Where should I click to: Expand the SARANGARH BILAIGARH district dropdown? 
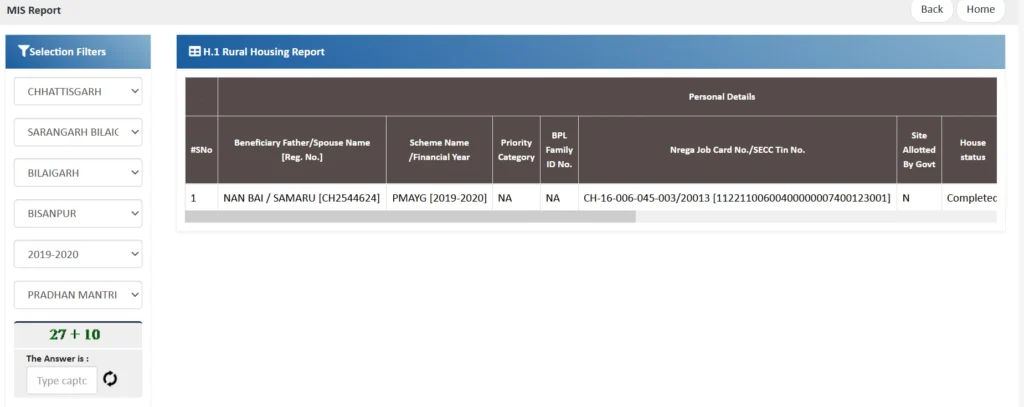click(x=78, y=132)
